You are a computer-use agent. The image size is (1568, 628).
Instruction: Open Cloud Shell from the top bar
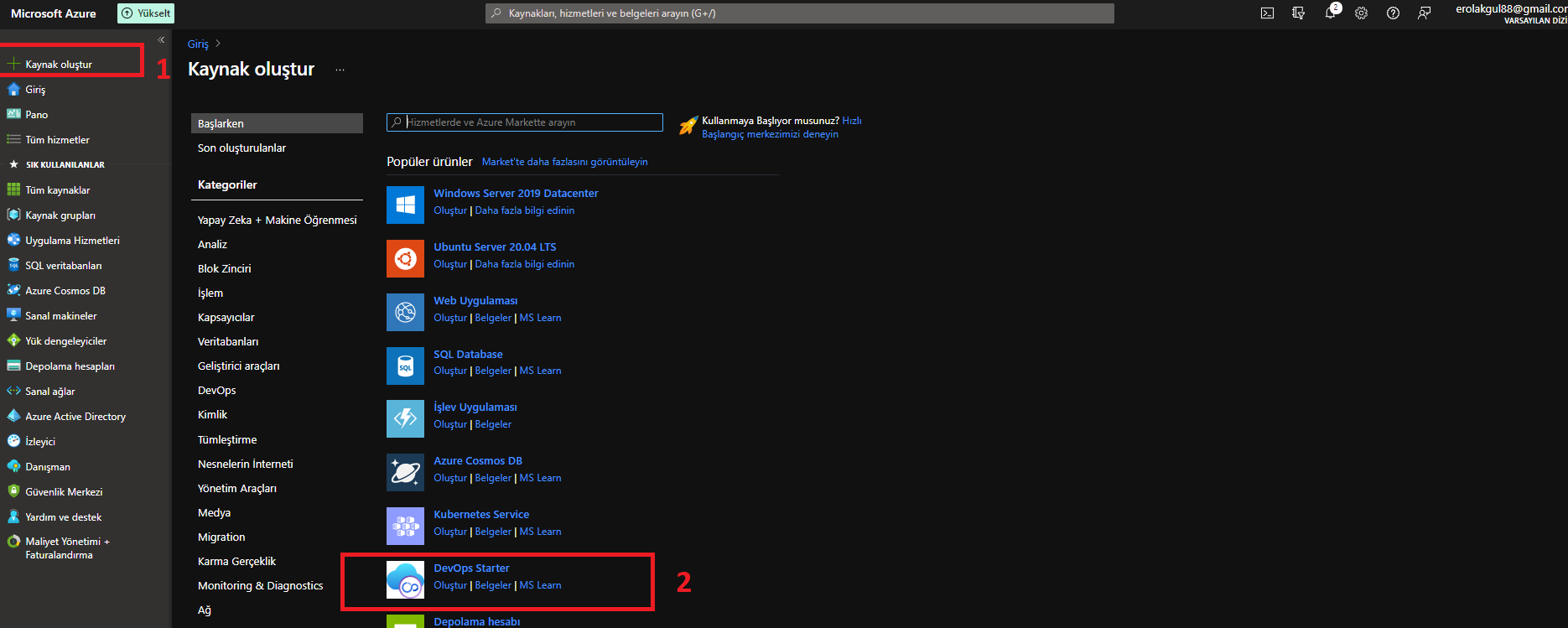pyautogui.click(x=1267, y=13)
